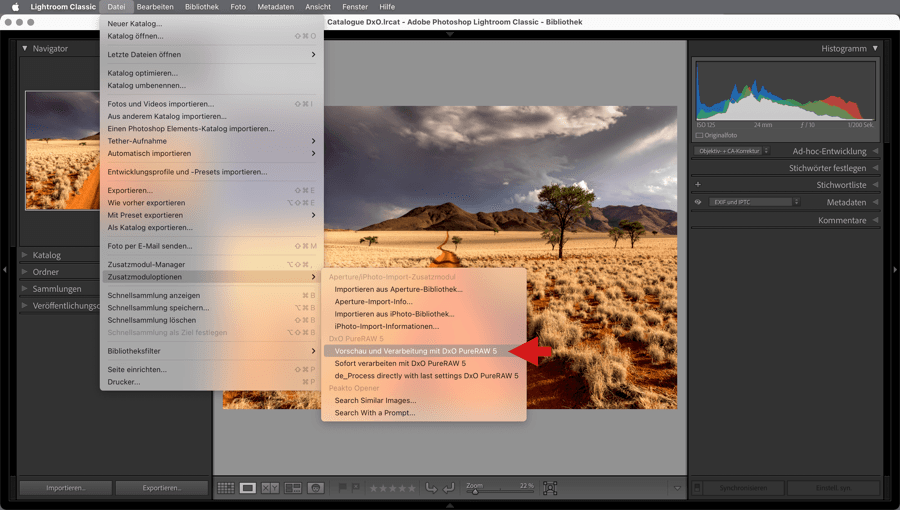Expand Tether-Aufnahme submenu
This screenshot has height=510, width=900.
211,141
